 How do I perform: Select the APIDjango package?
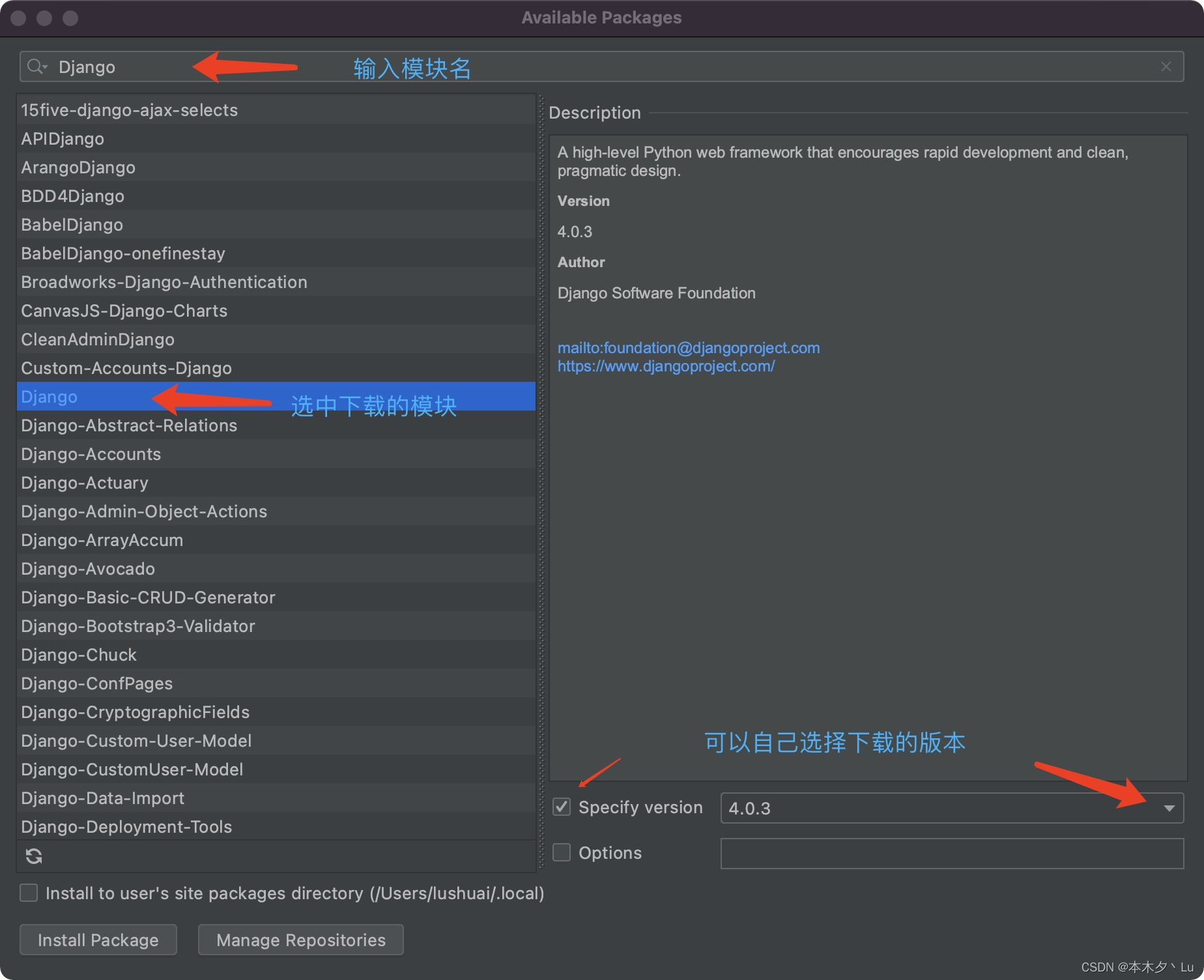(276, 139)
